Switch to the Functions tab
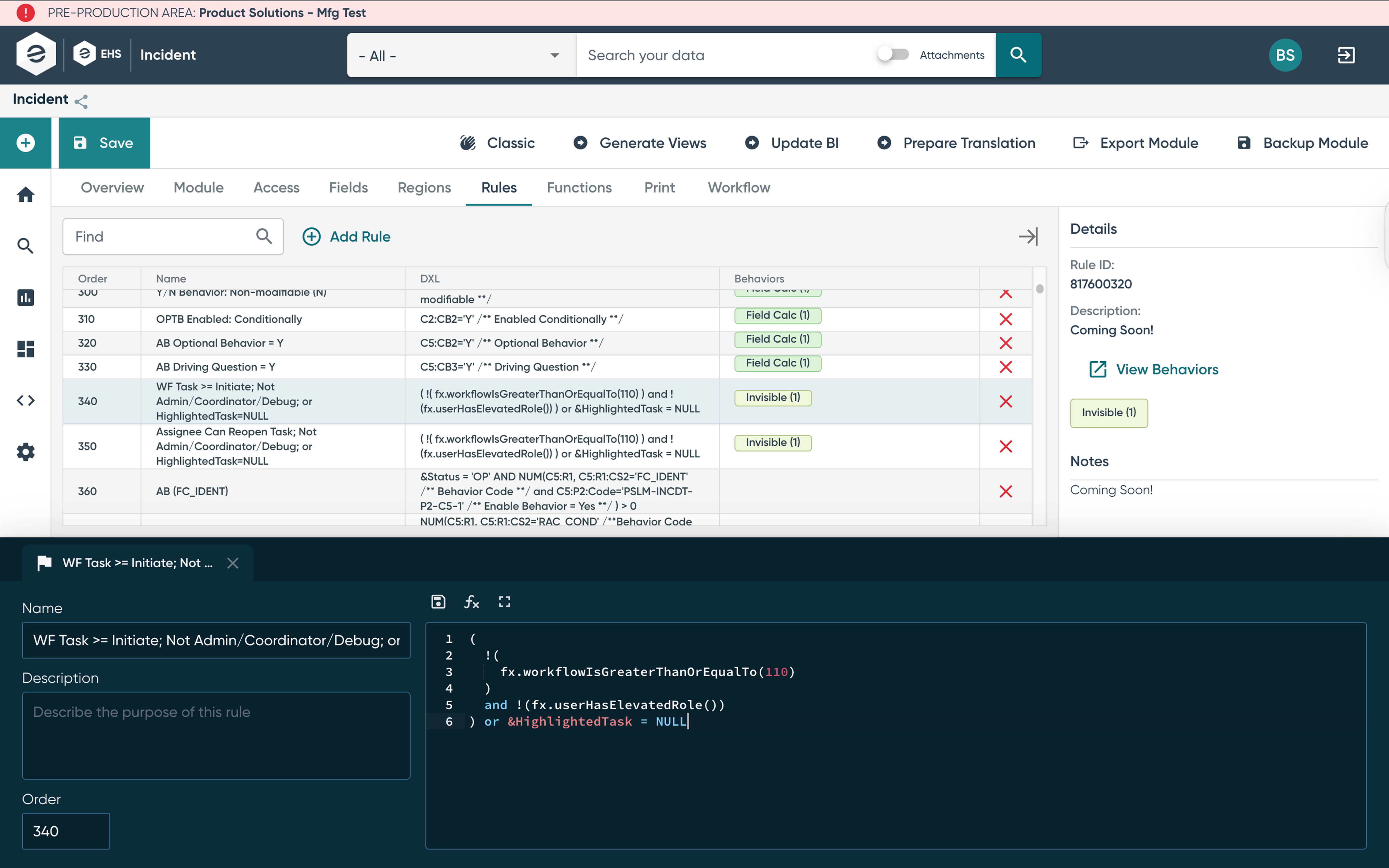1389x868 pixels. click(x=579, y=188)
